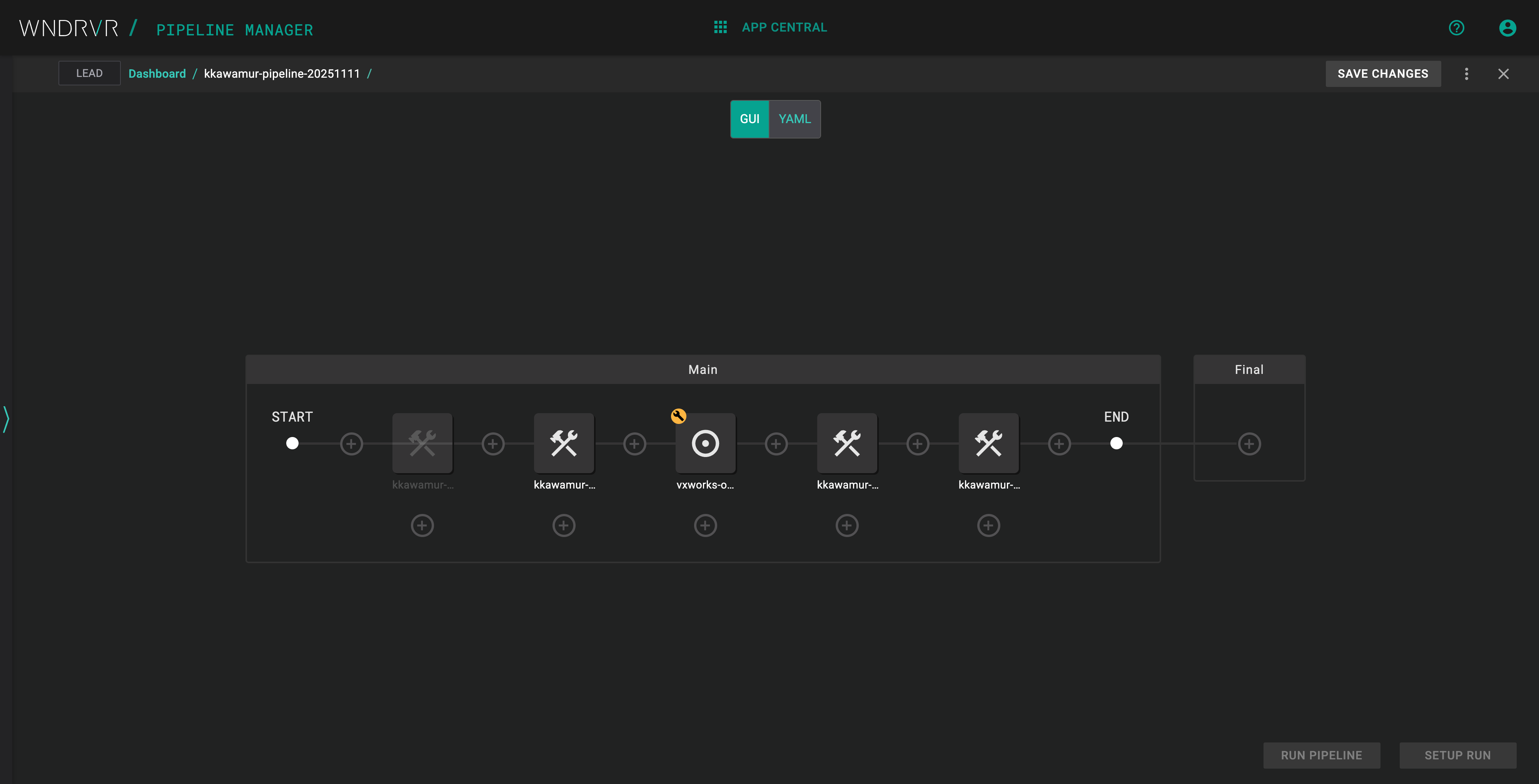Open App Central grid icon

tap(721, 27)
